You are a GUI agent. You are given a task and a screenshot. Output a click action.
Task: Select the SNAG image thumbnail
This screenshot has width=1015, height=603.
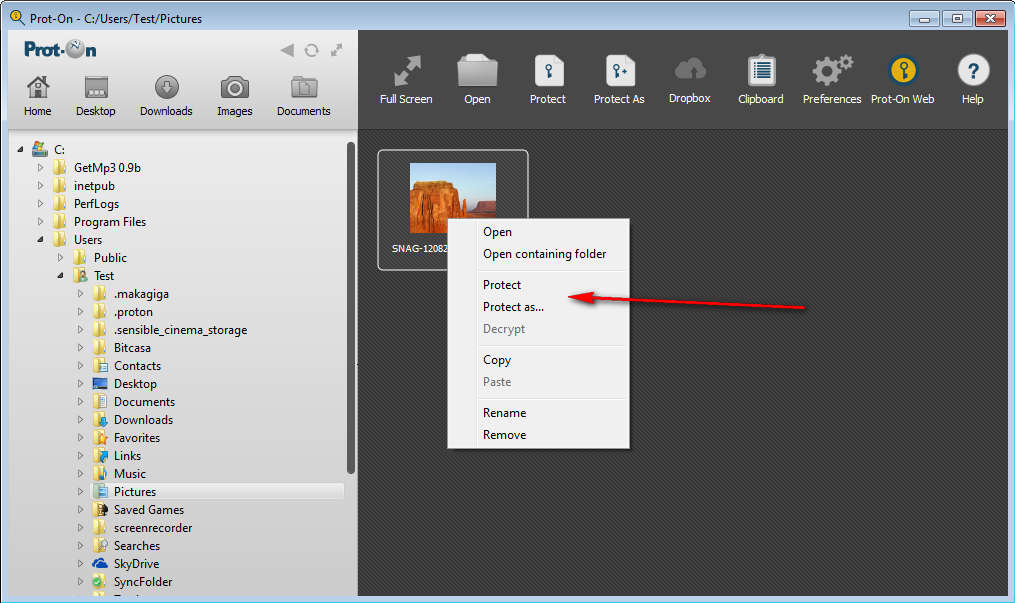[452, 198]
